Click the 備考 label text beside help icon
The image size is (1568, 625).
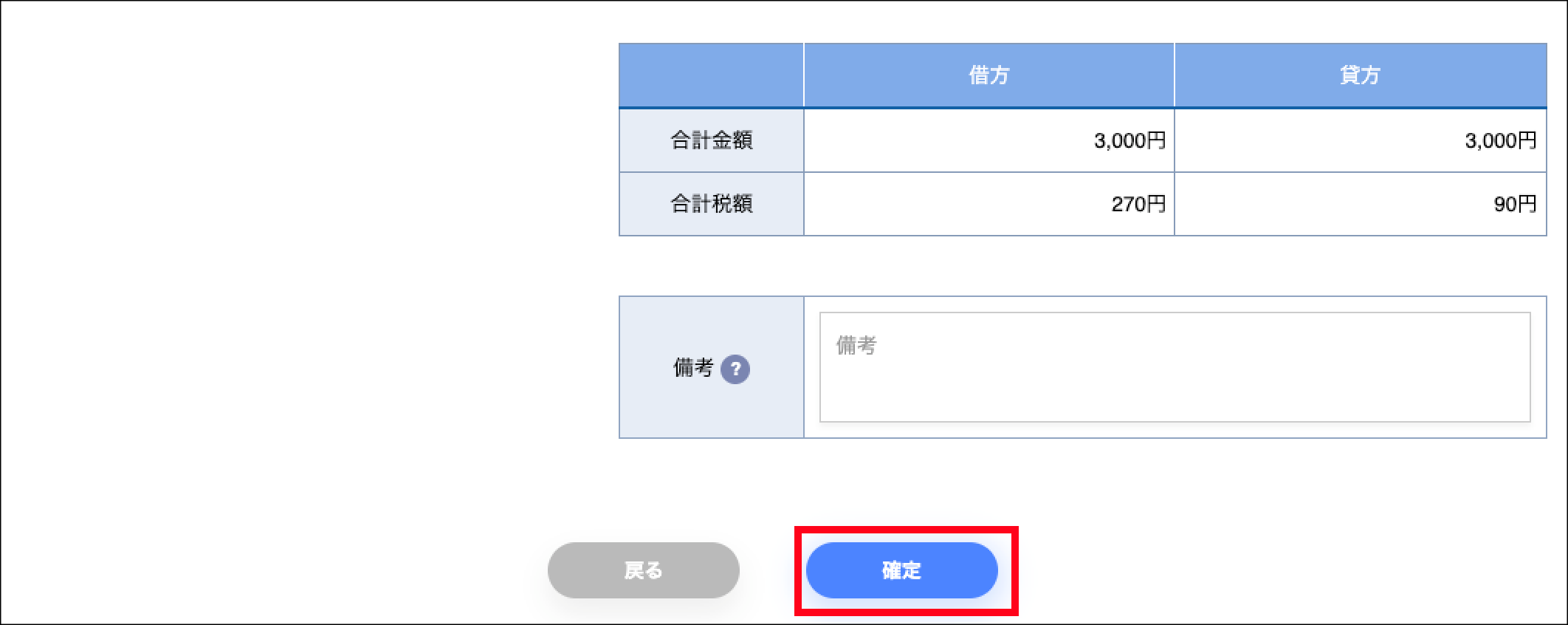tap(692, 368)
